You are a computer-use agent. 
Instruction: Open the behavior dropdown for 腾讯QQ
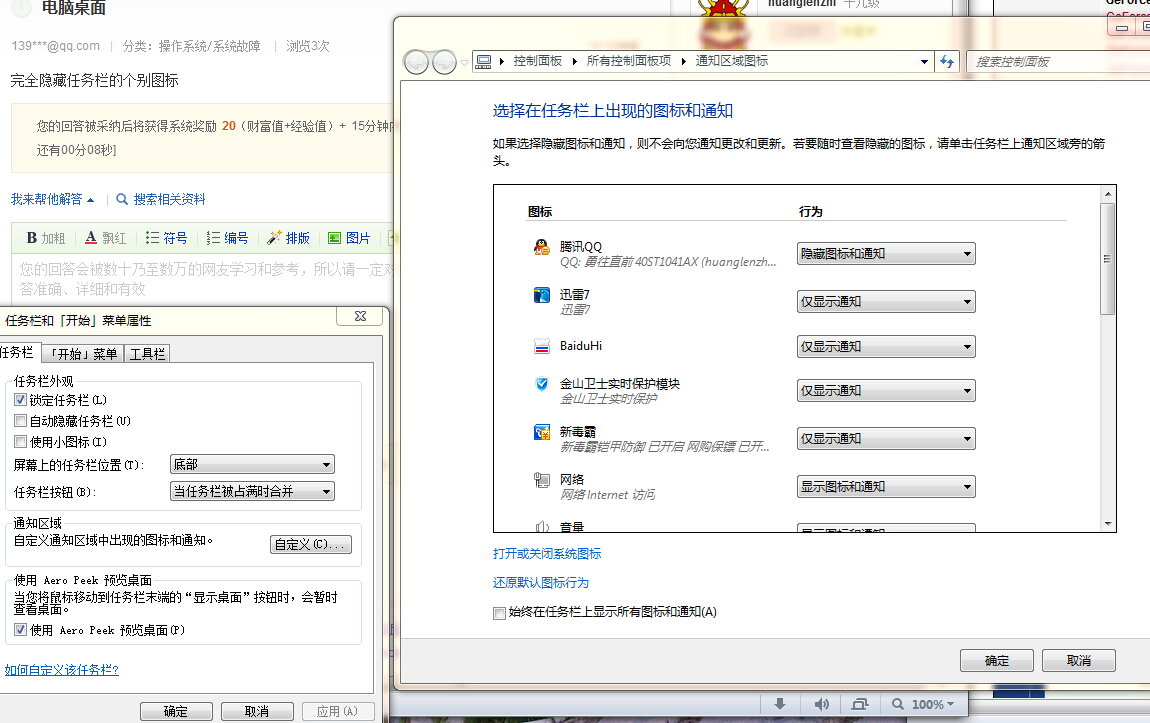[x=886, y=254]
